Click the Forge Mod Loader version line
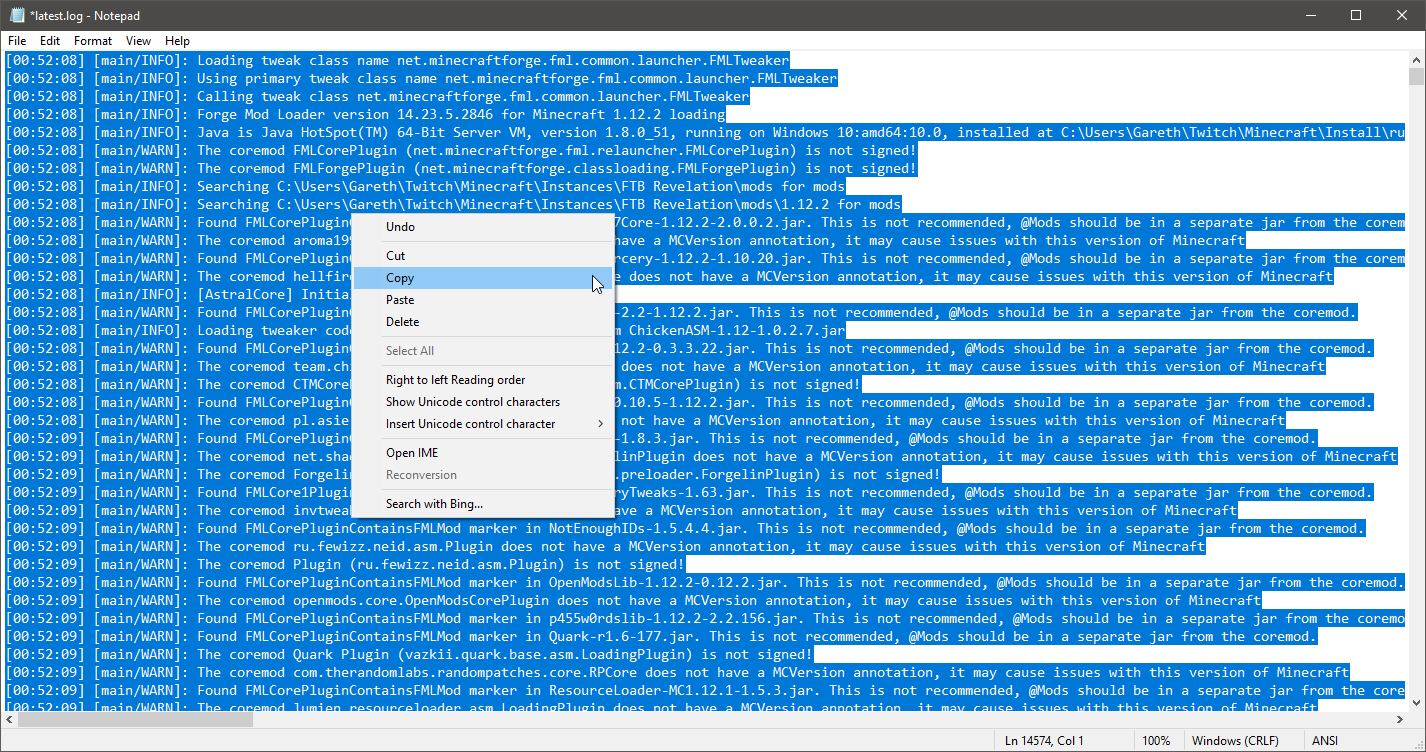 366,114
